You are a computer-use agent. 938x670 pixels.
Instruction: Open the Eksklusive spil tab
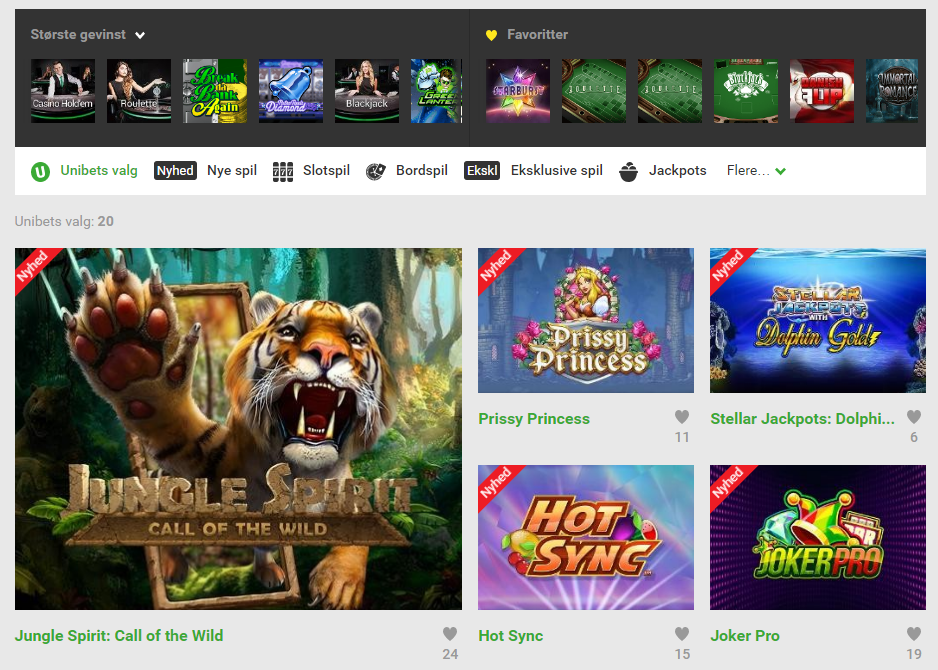click(x=533, y=170)
